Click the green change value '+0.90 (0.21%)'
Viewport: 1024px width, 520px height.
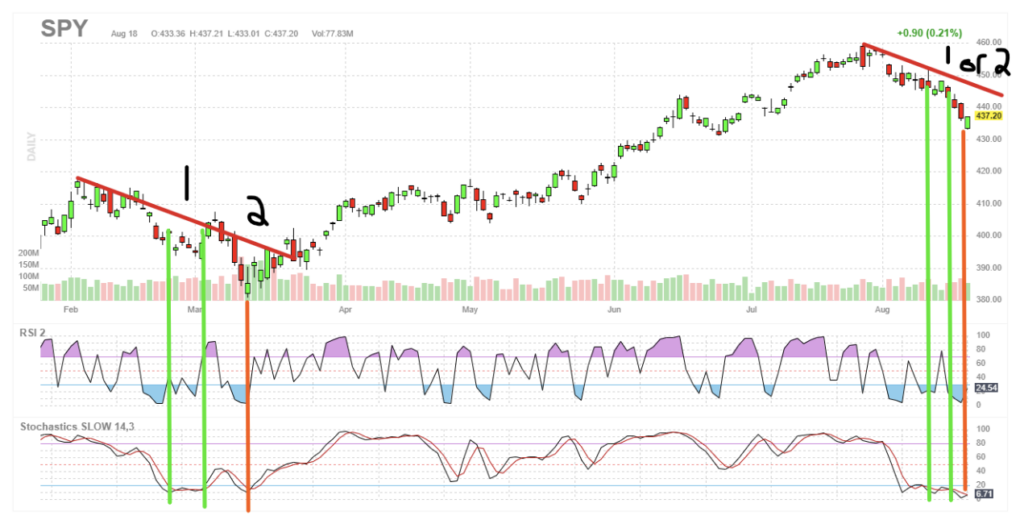[929, 33]
